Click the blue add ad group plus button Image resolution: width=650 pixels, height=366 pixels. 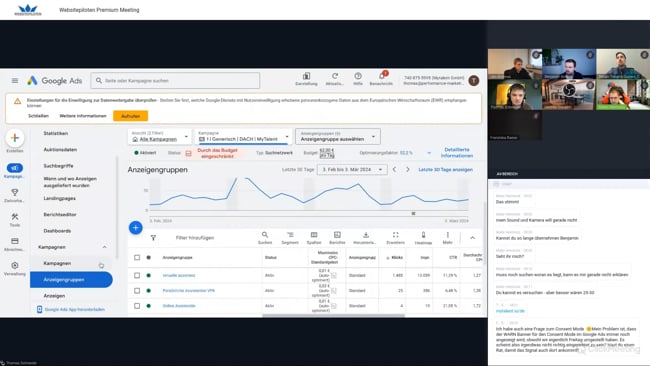pyautogui.click(x=136, y=228)
